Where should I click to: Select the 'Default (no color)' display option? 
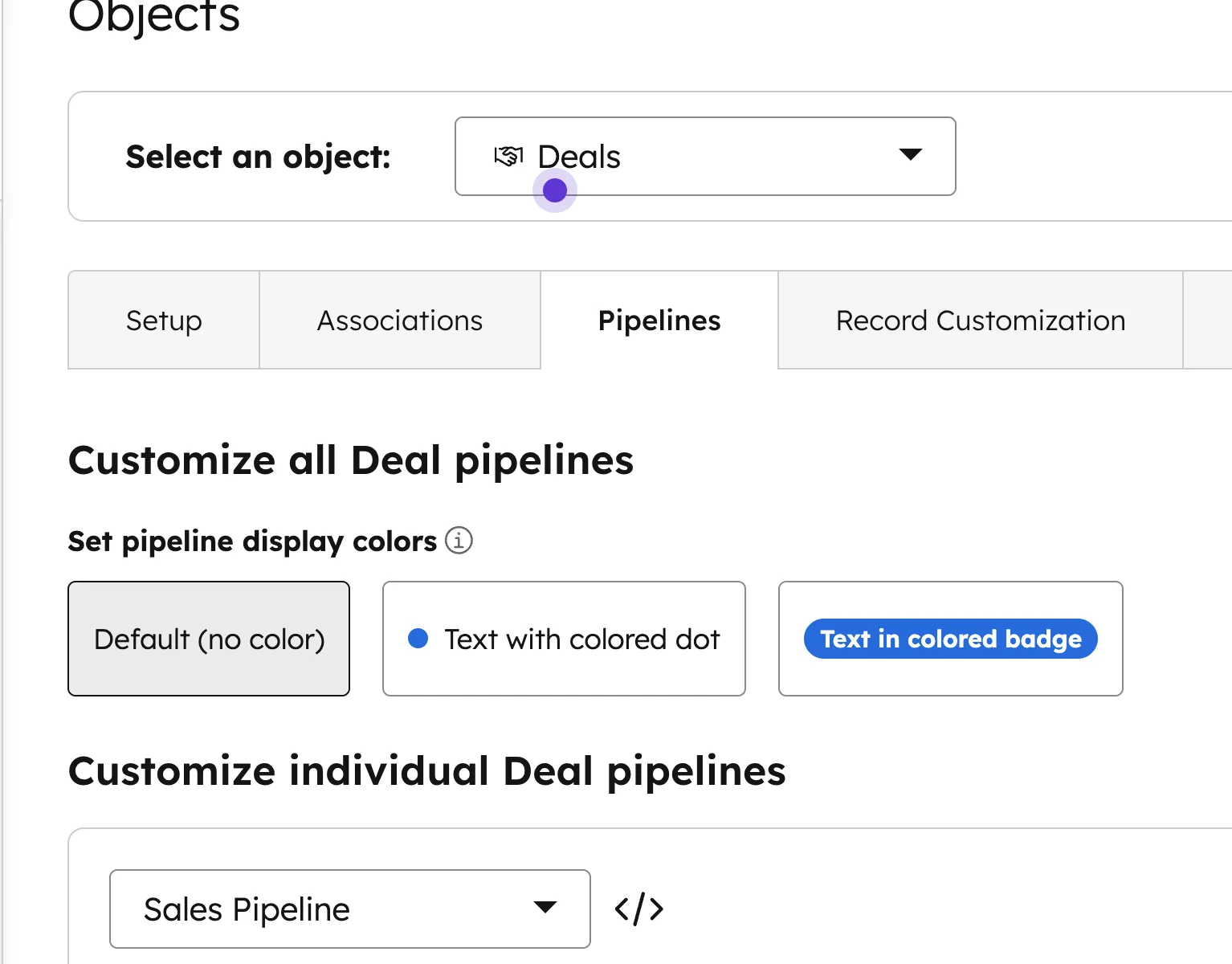[209, 639]
